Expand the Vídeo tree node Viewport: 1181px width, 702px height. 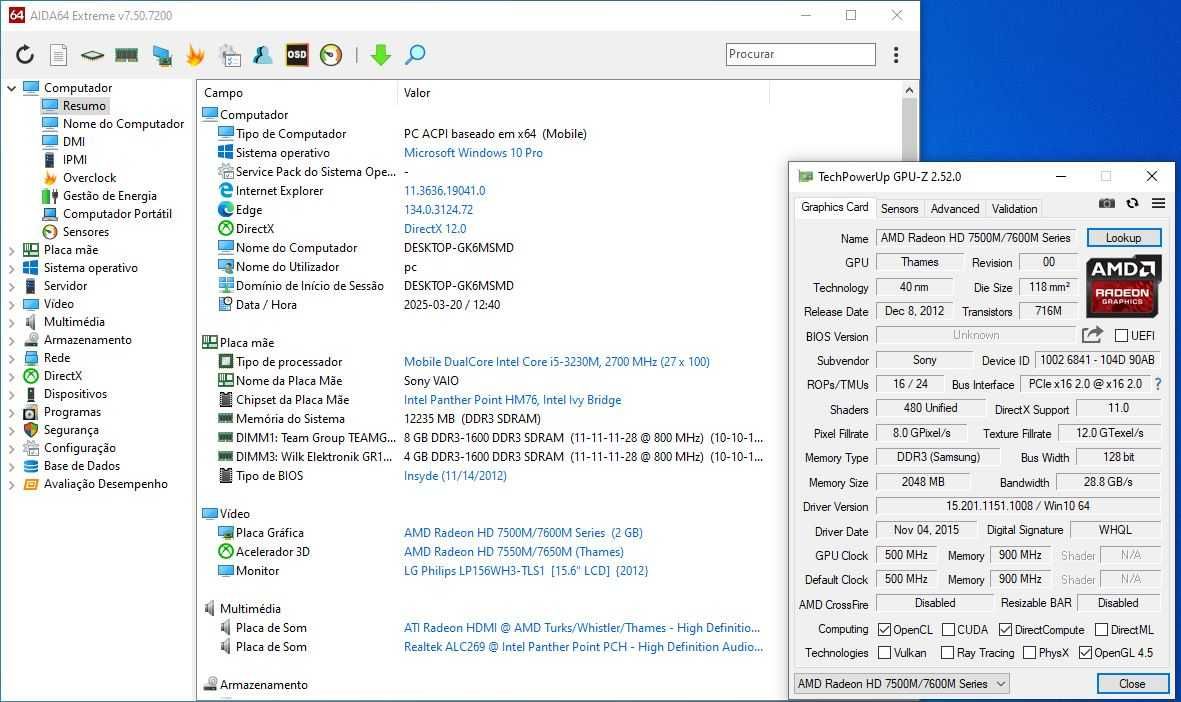(11, 304)
